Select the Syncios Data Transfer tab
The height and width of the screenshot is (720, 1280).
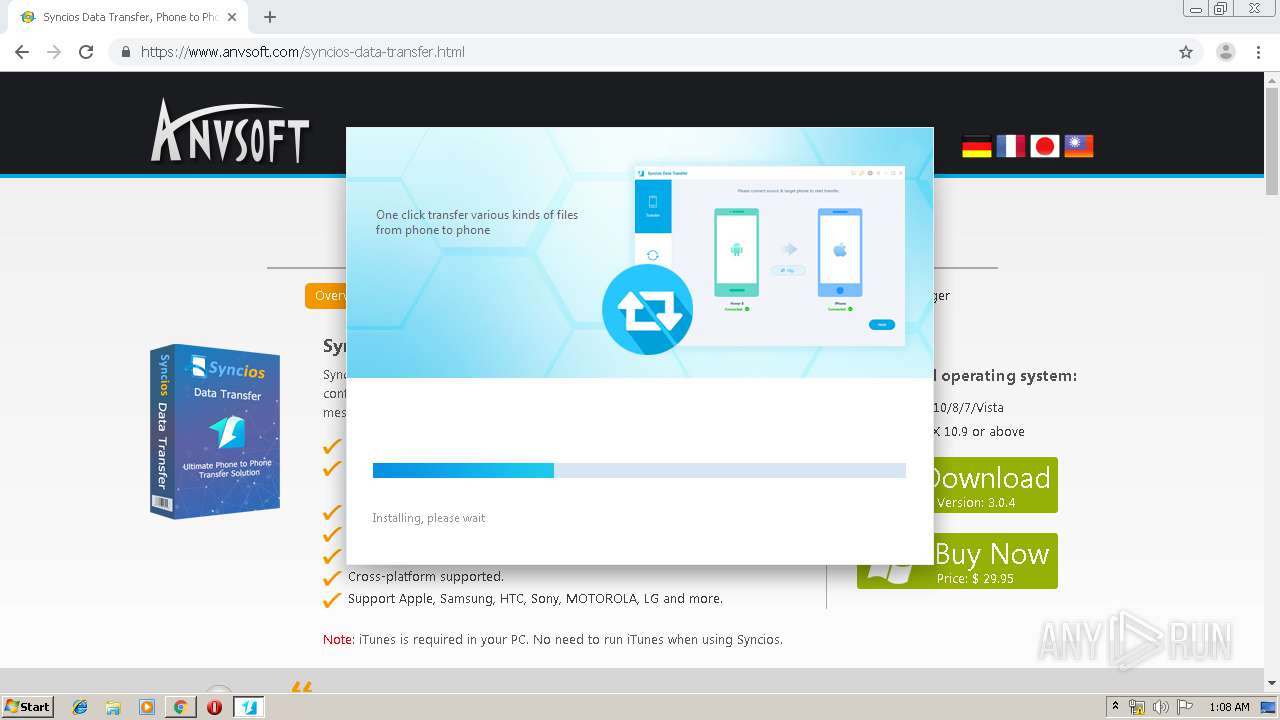(x=128, y=17)
